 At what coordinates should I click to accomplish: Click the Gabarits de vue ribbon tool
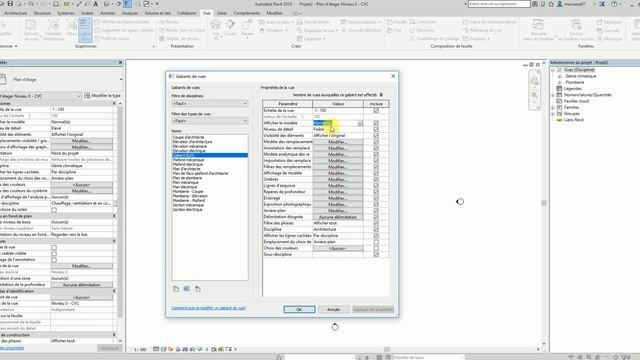pos(31,30)
